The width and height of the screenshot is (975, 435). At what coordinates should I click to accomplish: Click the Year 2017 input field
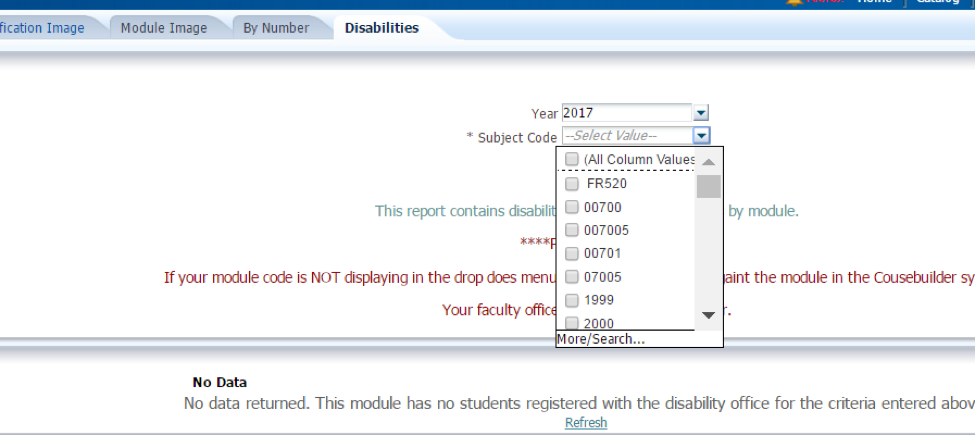click(x=627, y=113)
